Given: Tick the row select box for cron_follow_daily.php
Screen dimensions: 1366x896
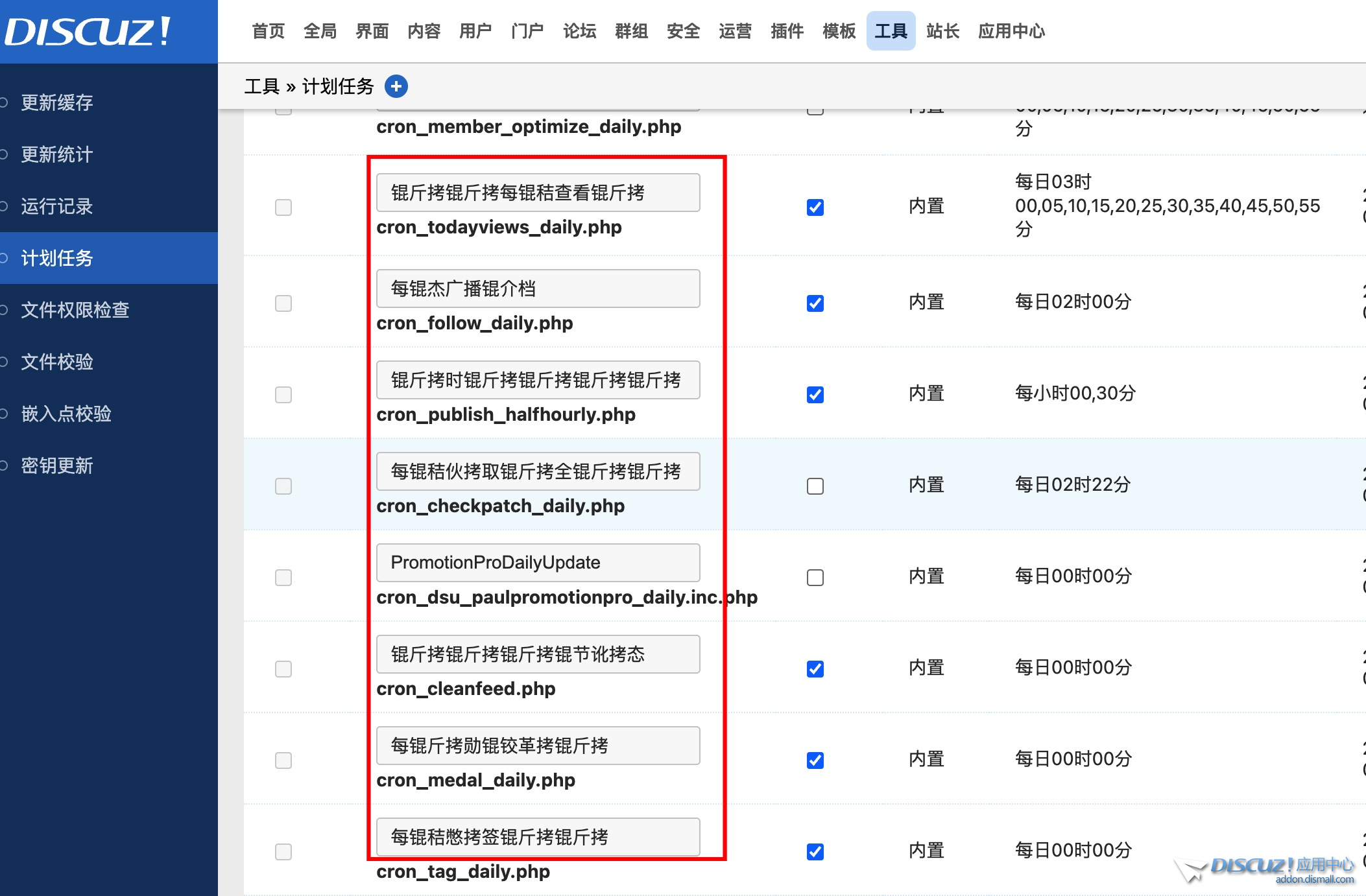Looking at the screenshot, I should (283, 303).
